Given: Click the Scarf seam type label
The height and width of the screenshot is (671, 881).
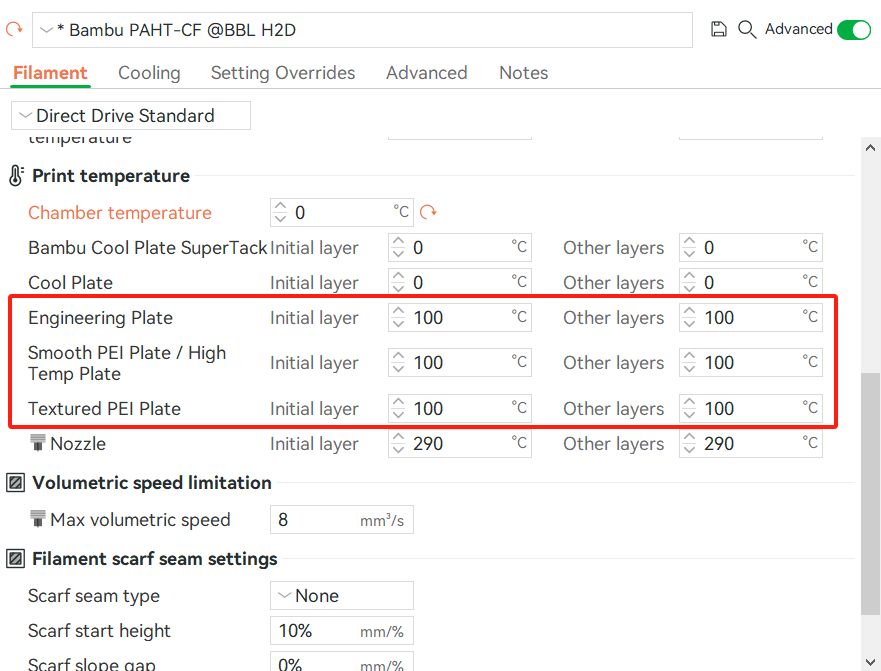Looking at the screenshot, I should pyautogui.click(x=94, y=596).
